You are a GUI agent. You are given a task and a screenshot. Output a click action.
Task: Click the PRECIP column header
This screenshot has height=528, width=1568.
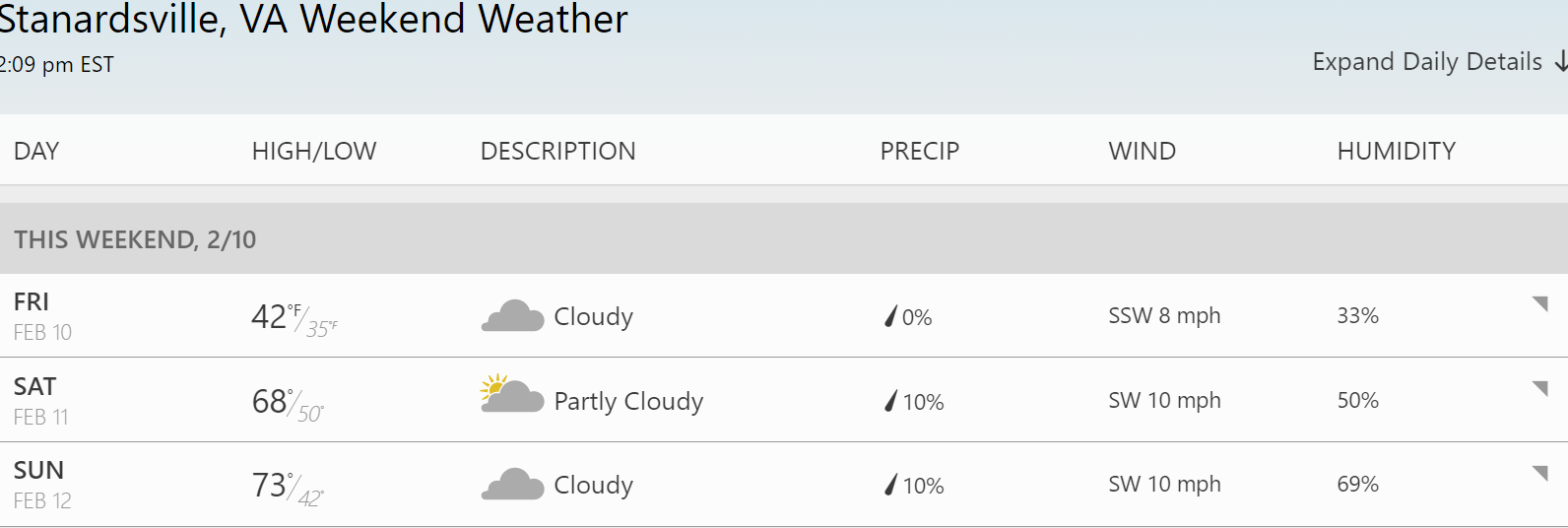[x=919, y=151]
